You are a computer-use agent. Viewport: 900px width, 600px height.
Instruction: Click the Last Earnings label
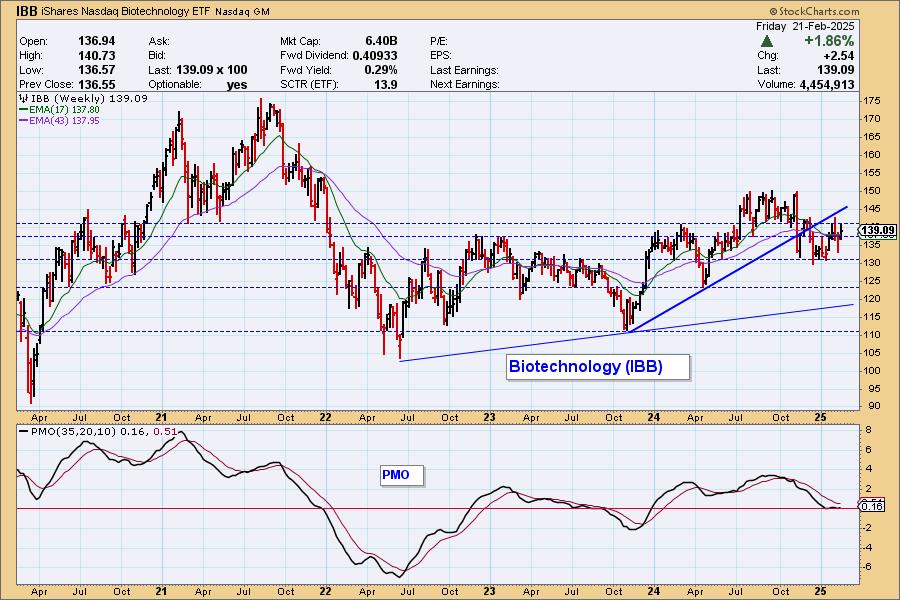pyautogui.click(x=464, y=70)
